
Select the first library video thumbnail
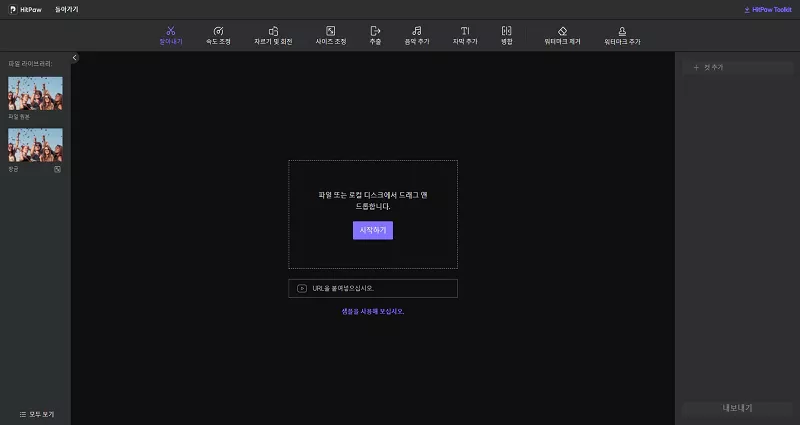(35, 93)
